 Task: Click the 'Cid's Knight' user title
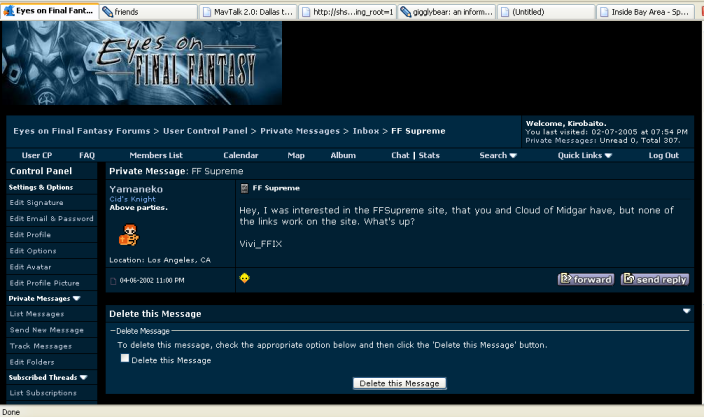tap(132, 199)
